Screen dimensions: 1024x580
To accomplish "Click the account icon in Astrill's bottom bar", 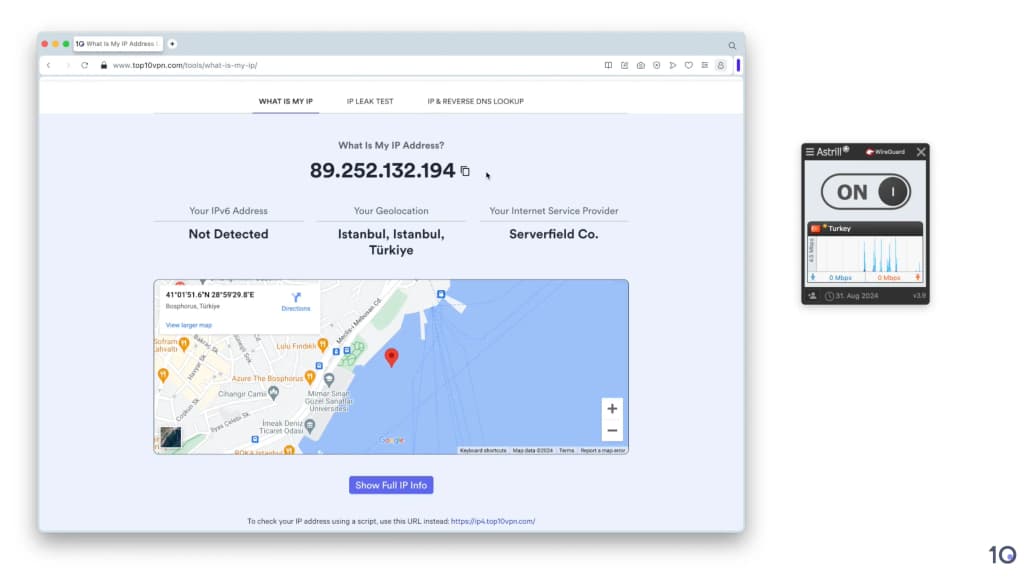I will (812, 295).
